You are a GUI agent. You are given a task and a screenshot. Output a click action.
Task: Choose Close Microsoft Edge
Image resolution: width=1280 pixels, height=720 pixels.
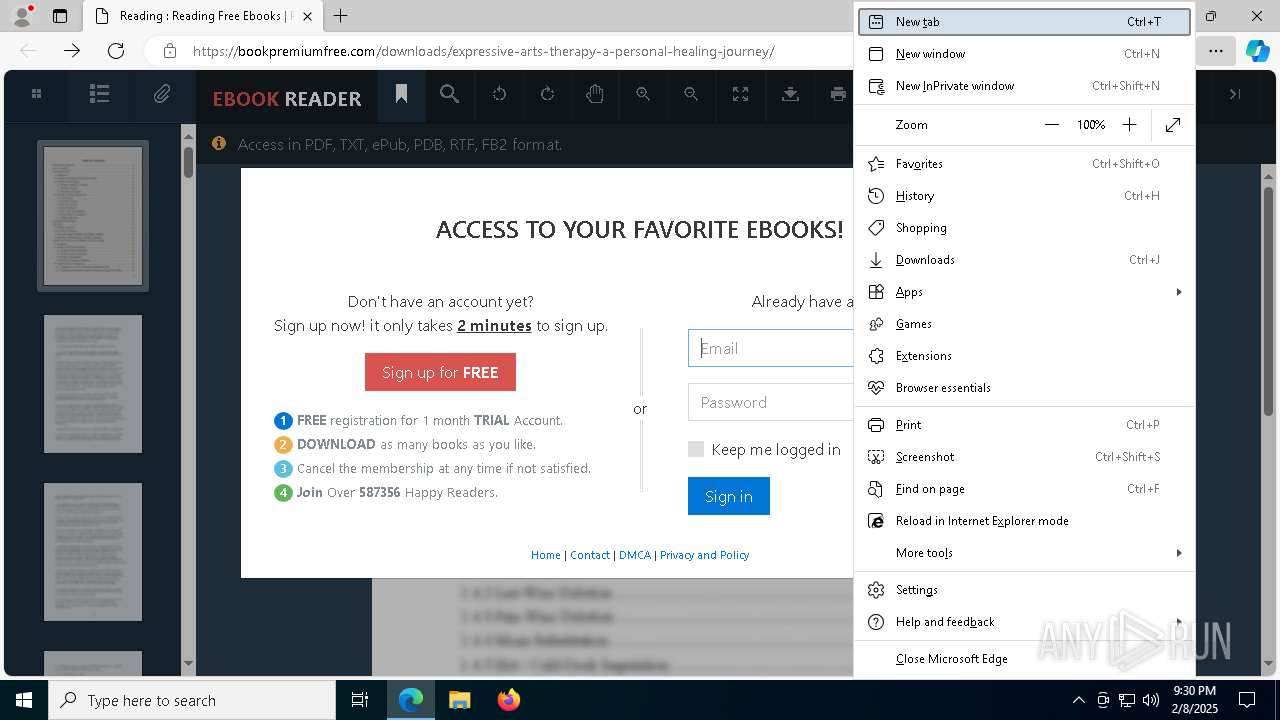[1024, 659]
